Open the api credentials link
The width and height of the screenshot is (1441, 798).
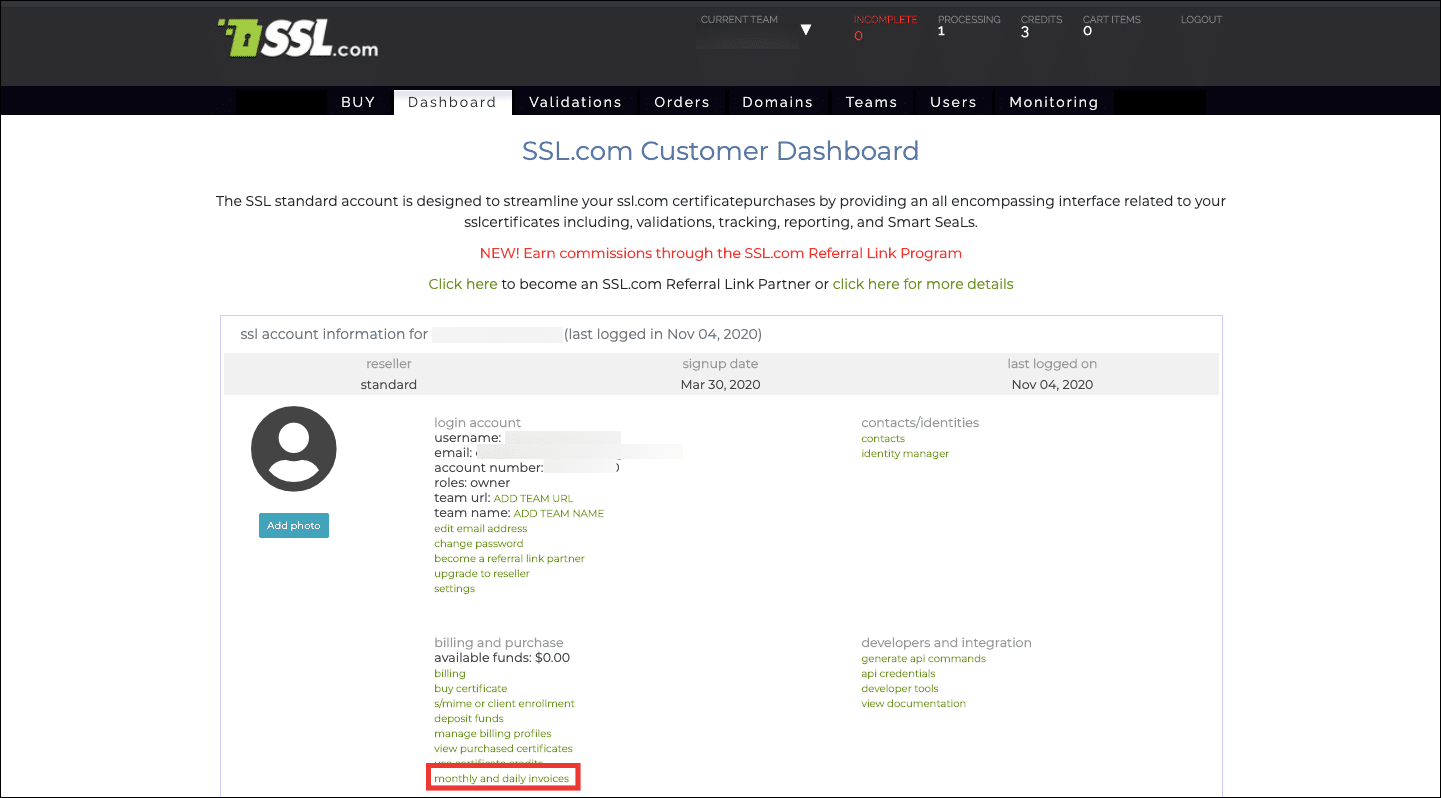pyautogui.click(x=898, y=674)
